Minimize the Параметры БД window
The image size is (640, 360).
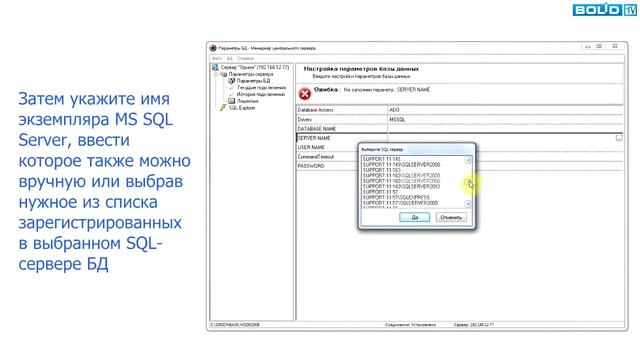pos(588,46)
